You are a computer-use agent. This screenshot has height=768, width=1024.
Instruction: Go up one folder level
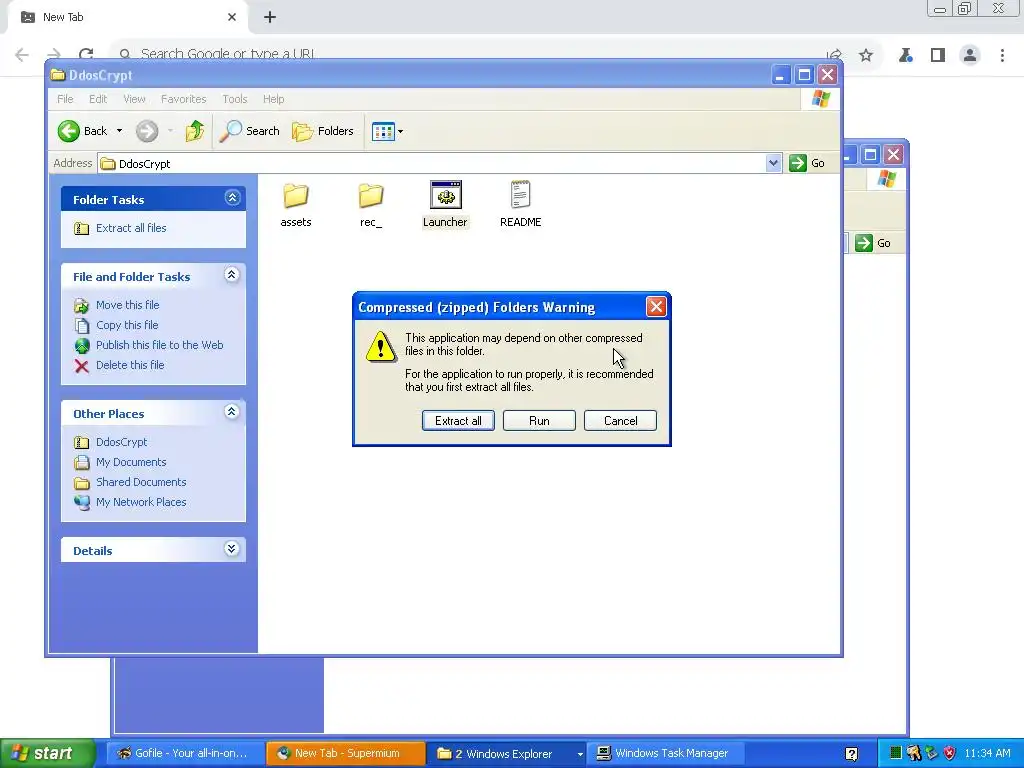coord(194,131)
